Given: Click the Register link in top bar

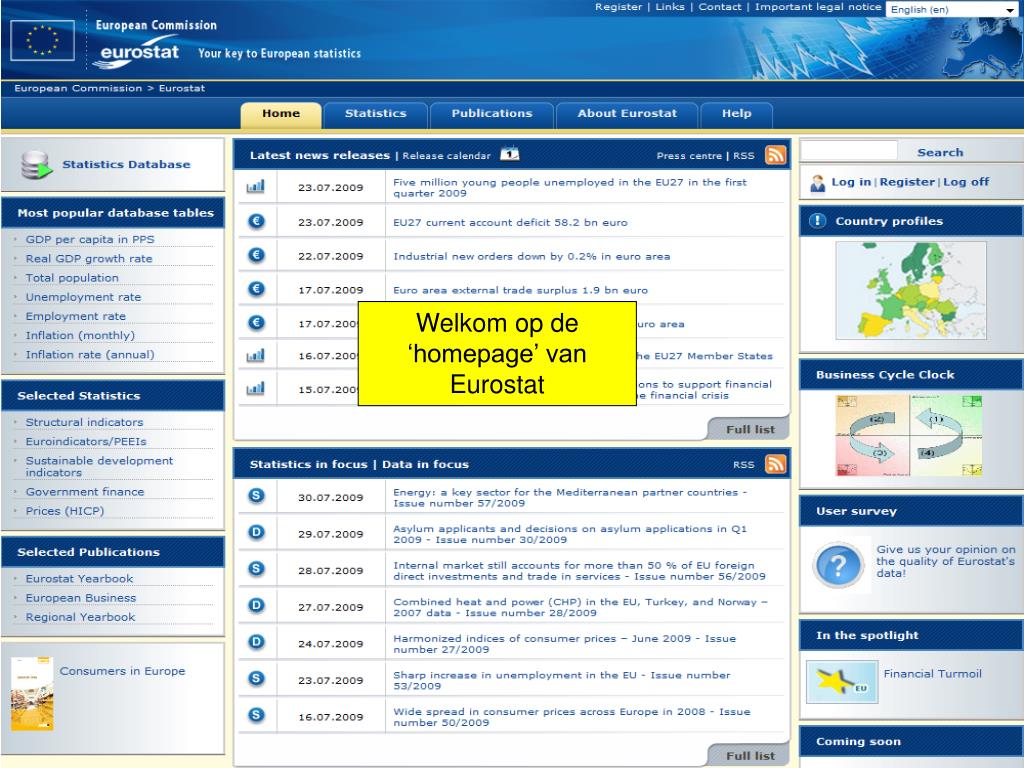Looking at the screenshot, I should pyautogui.click(x=618, y=7).
